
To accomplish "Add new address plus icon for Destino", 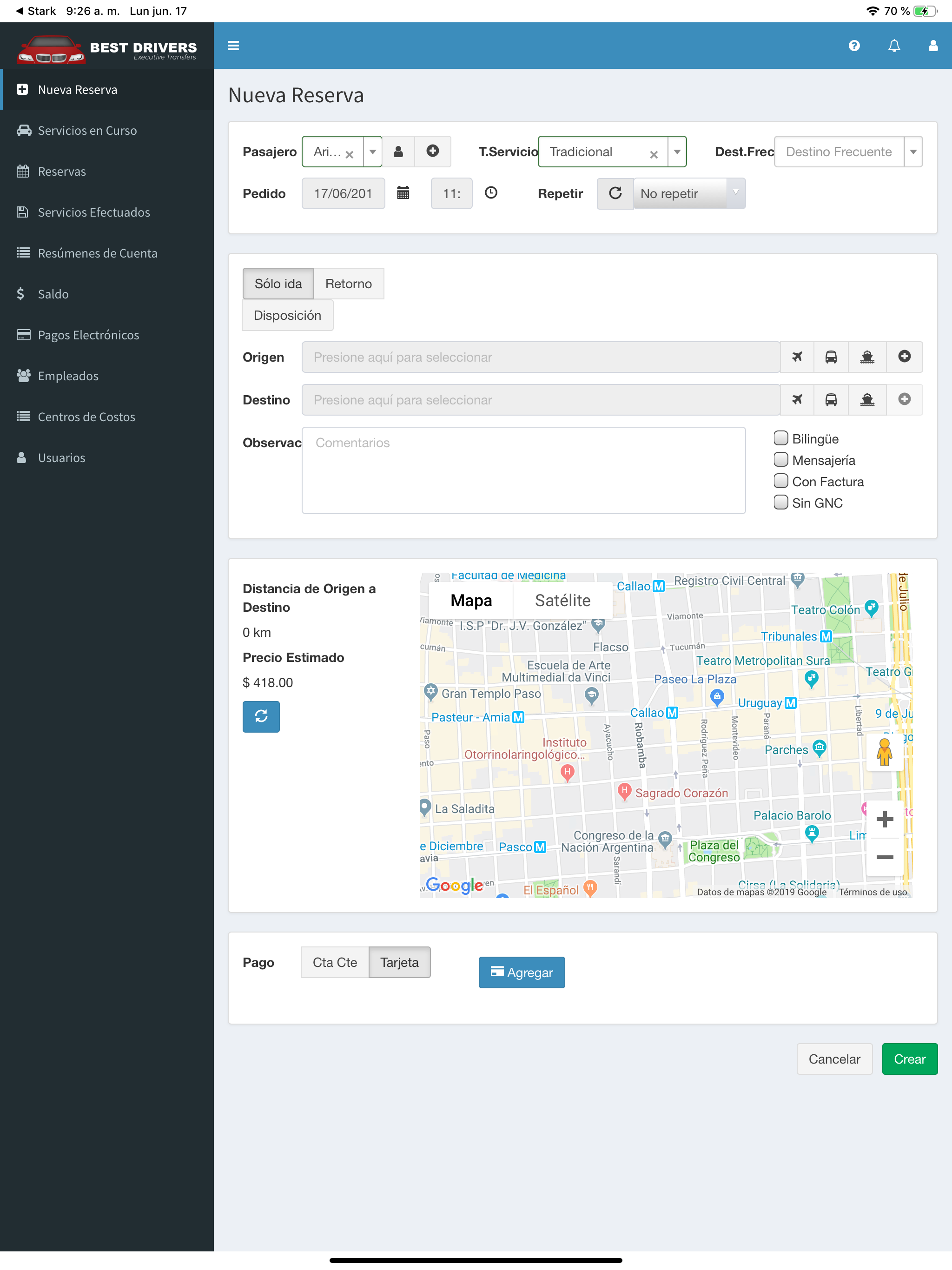I will click(904, 400).
